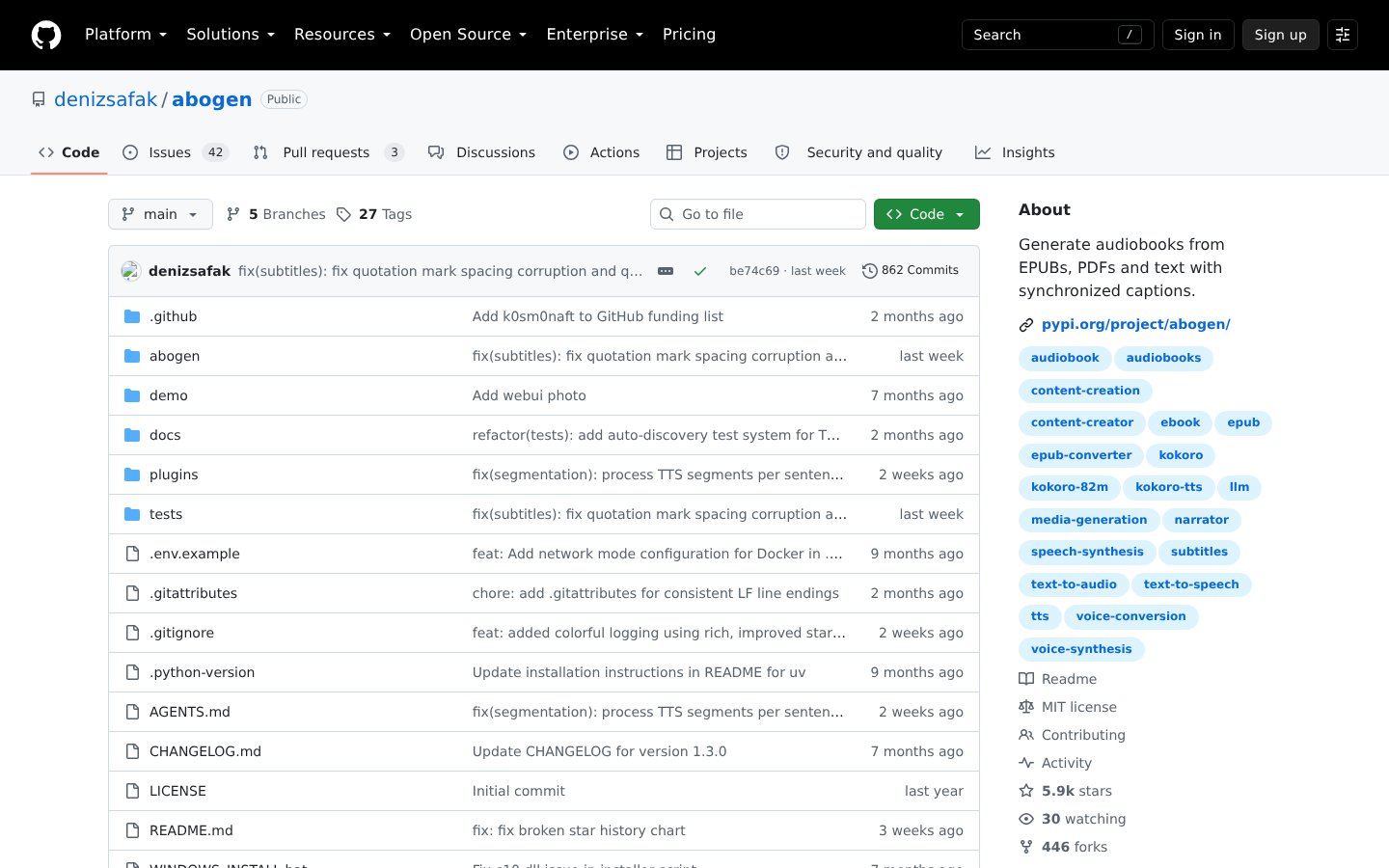Click the audiobook topic tag

1065,359
